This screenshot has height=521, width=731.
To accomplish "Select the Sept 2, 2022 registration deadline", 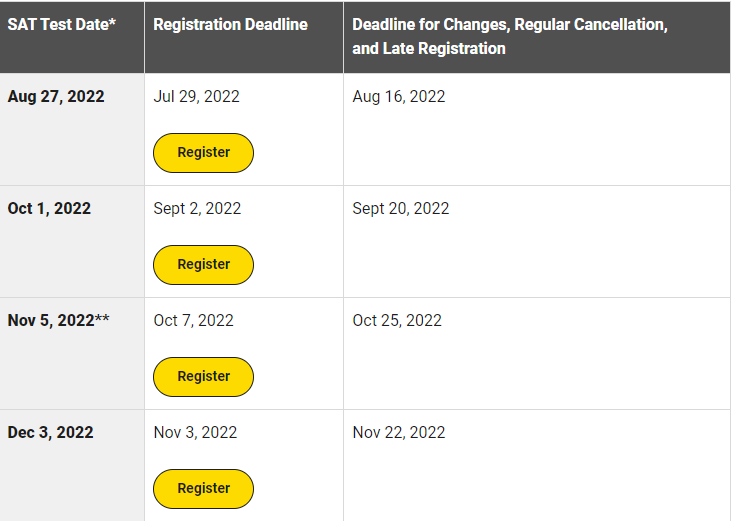I will pyautogui.click(x=197, y=209).
